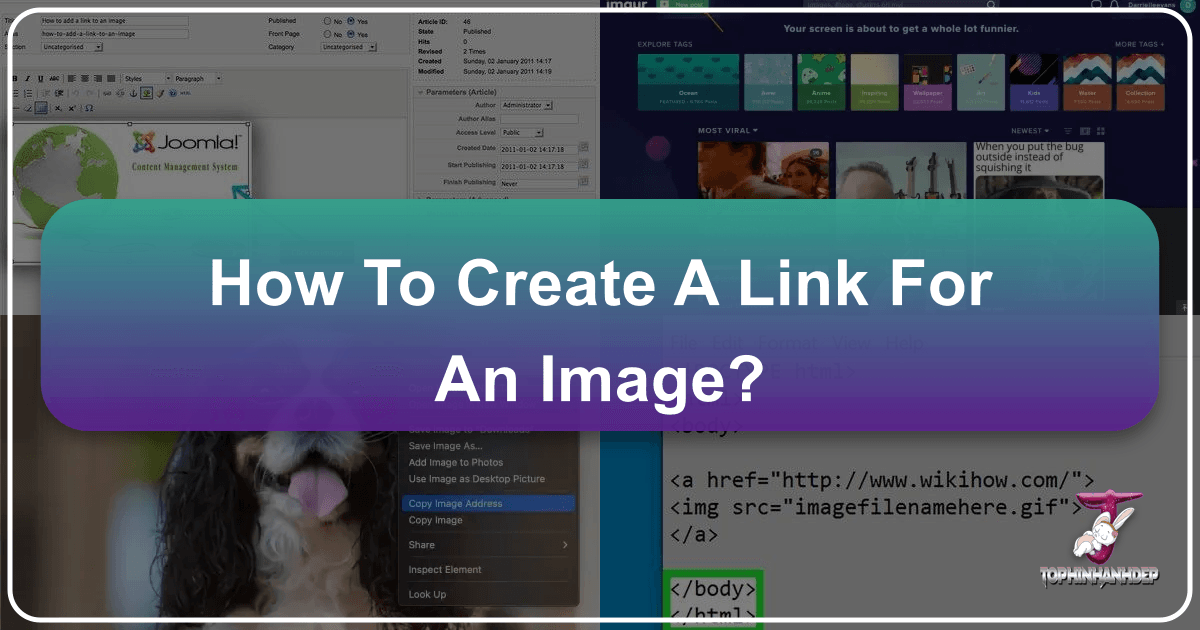Screen dimensions: 1200x630
Task: Click the Italic formatting icon
Action: click(x=27, y=78)
